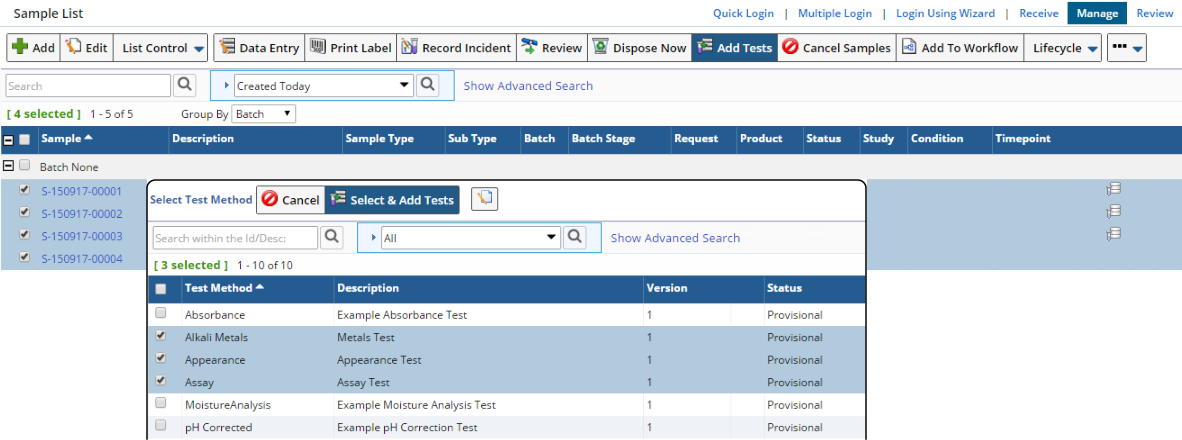The width and height of the screenshot is (1182, 440).
Task: Click the main Search input field
Action: (88, 86)
